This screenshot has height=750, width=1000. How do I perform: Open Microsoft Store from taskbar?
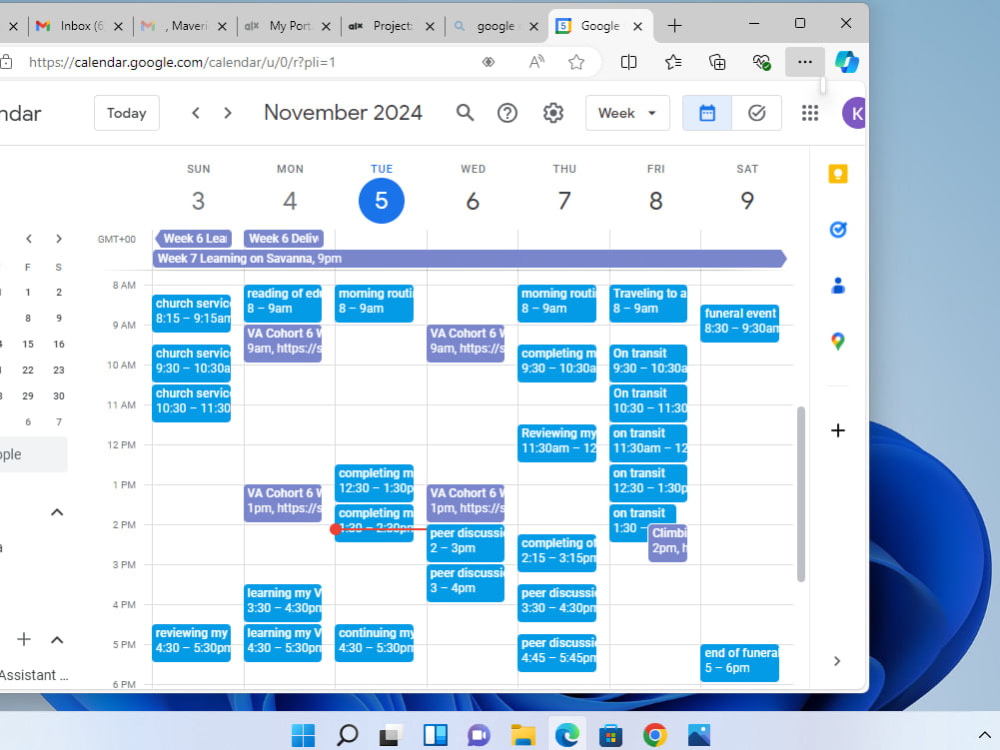[x=610, y=735]
